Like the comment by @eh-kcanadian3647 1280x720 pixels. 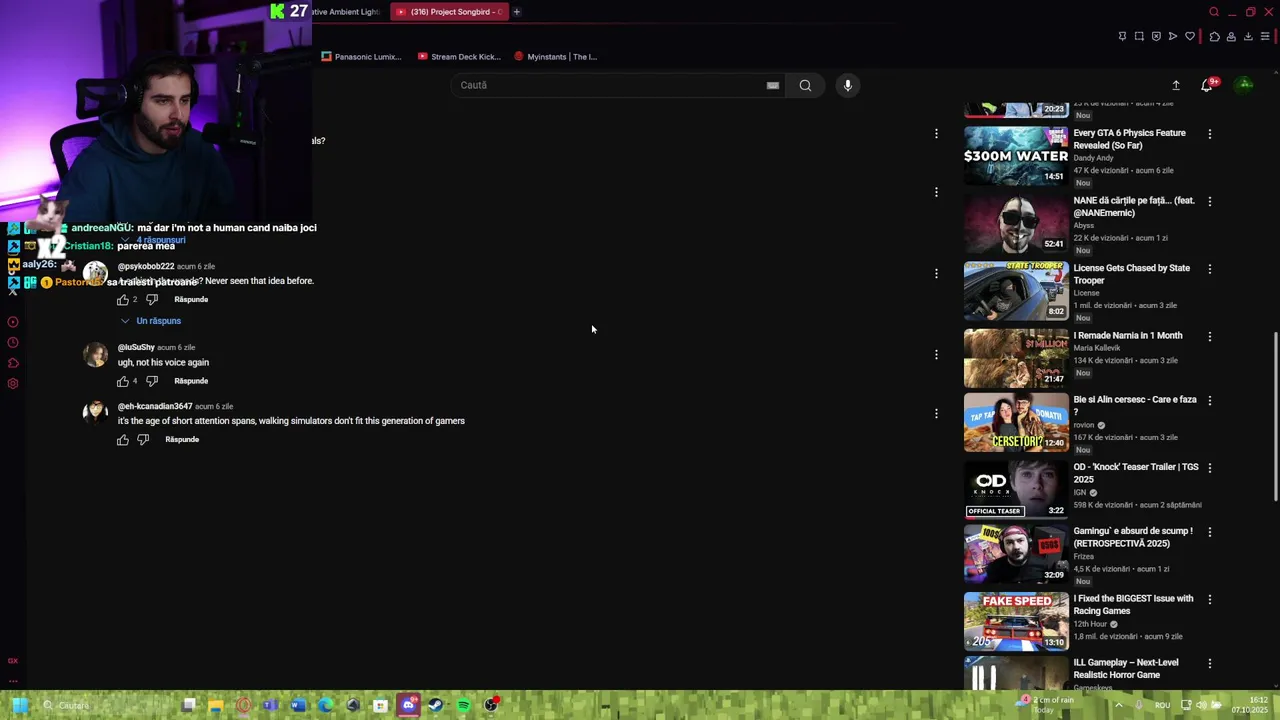tap(123, 440)
